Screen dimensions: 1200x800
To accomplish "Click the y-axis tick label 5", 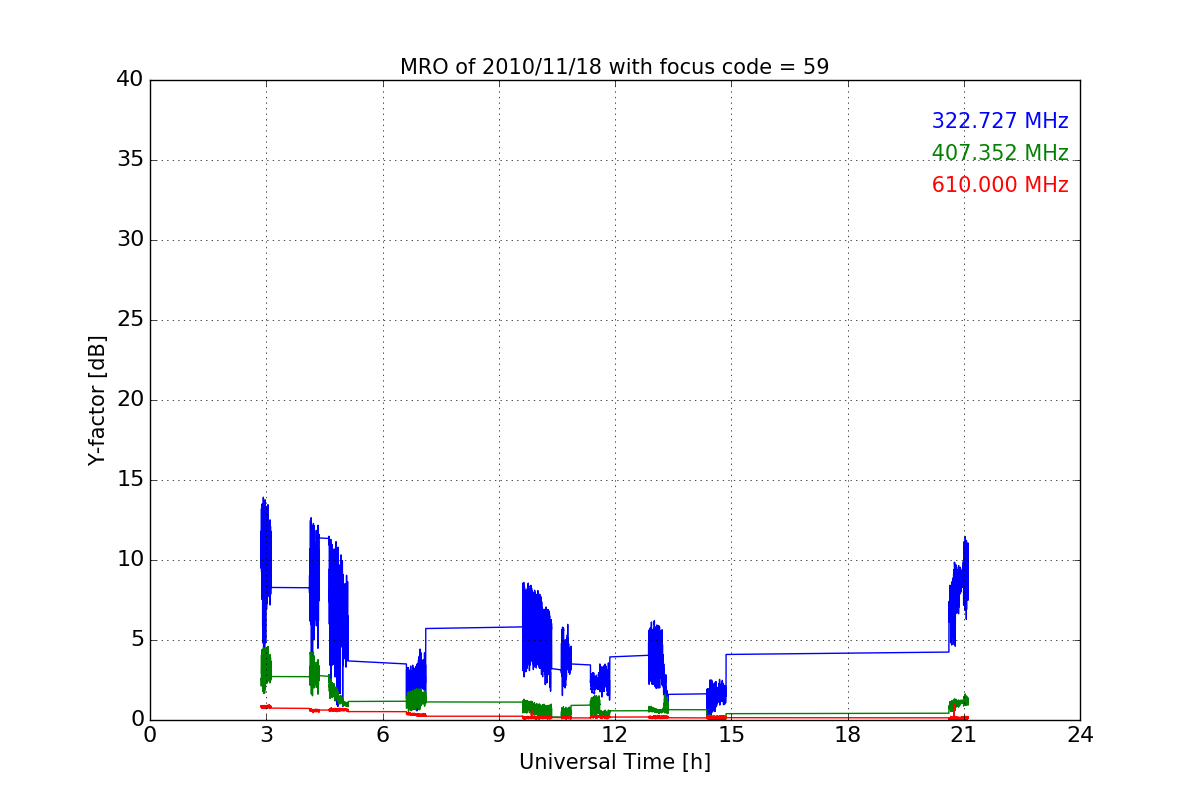I will click(136, 640).
